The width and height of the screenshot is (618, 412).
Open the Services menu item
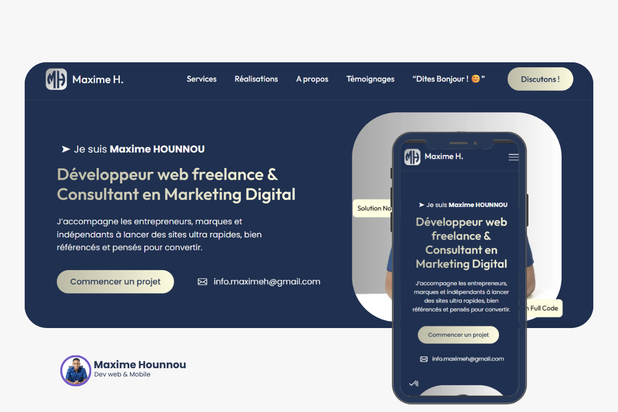[201, 79]
